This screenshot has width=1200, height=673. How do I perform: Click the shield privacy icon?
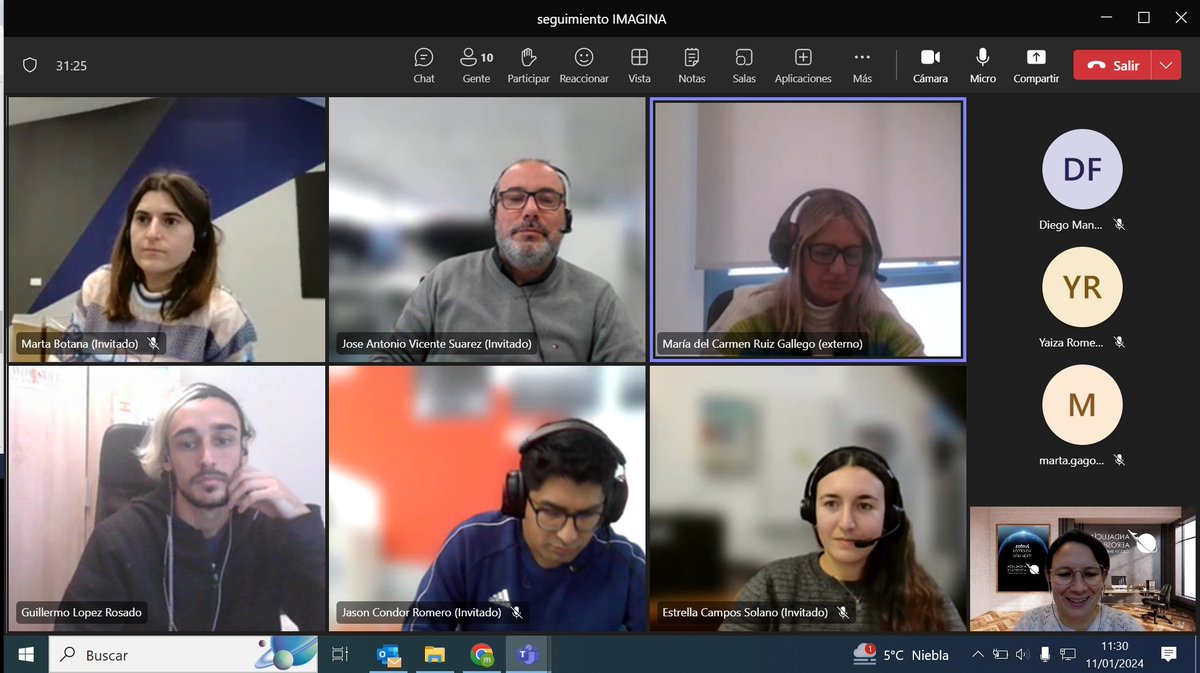[x=30, y=65]
